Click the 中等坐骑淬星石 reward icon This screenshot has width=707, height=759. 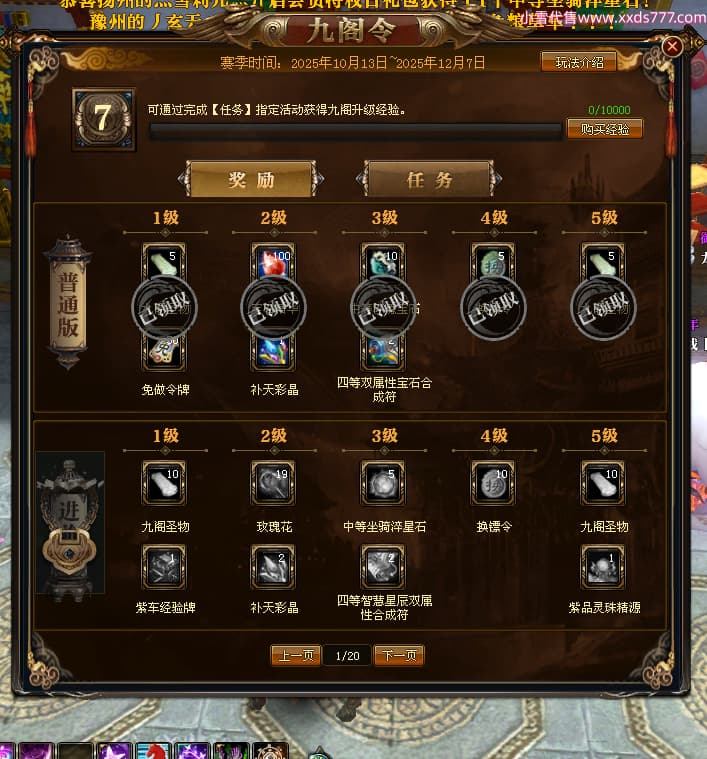pyautogui.click(x=383, y=482)
